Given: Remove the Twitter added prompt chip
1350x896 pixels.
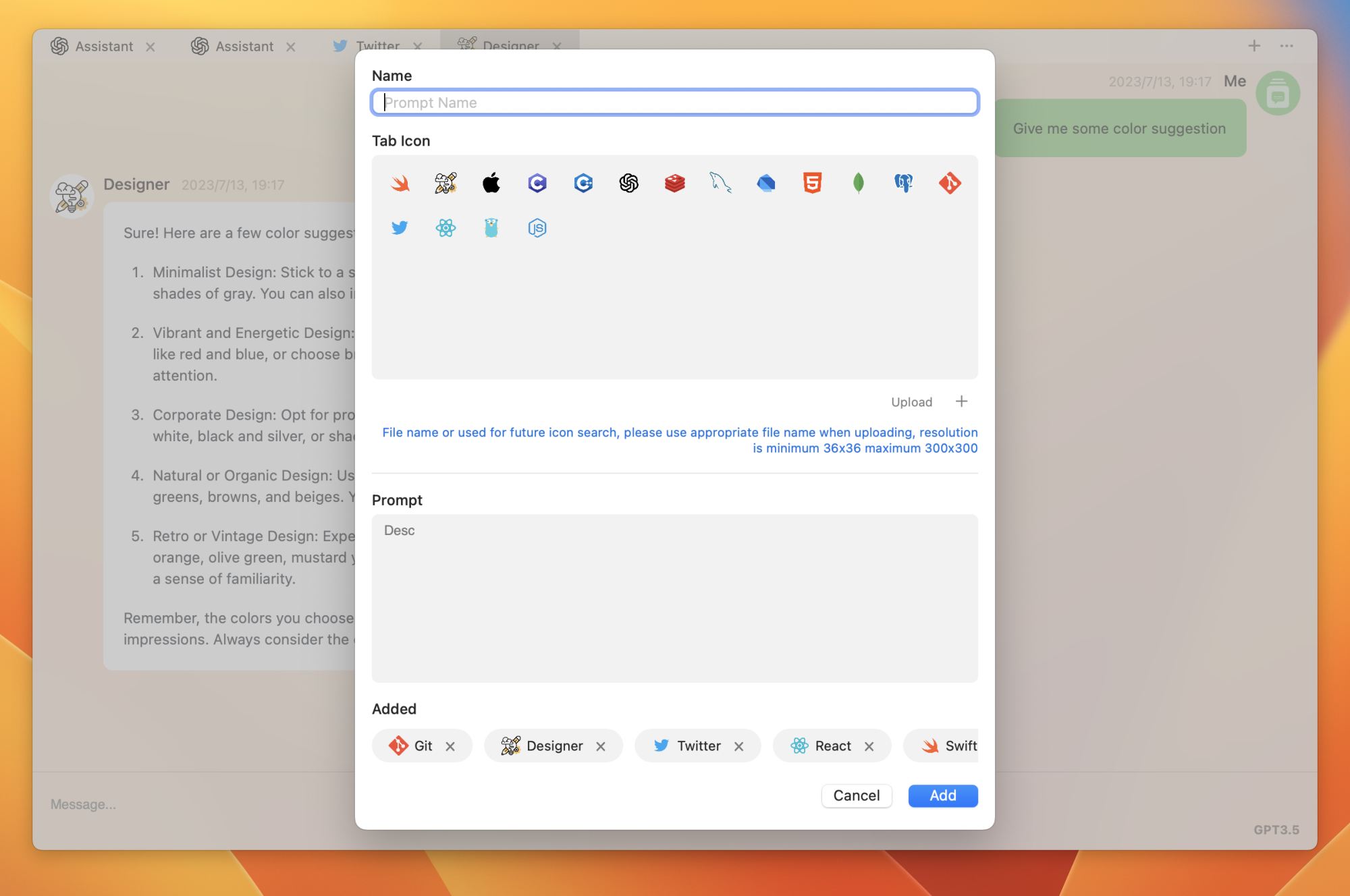Looking at the screenshot, I should pyautogui.click(x=739, y=746).
